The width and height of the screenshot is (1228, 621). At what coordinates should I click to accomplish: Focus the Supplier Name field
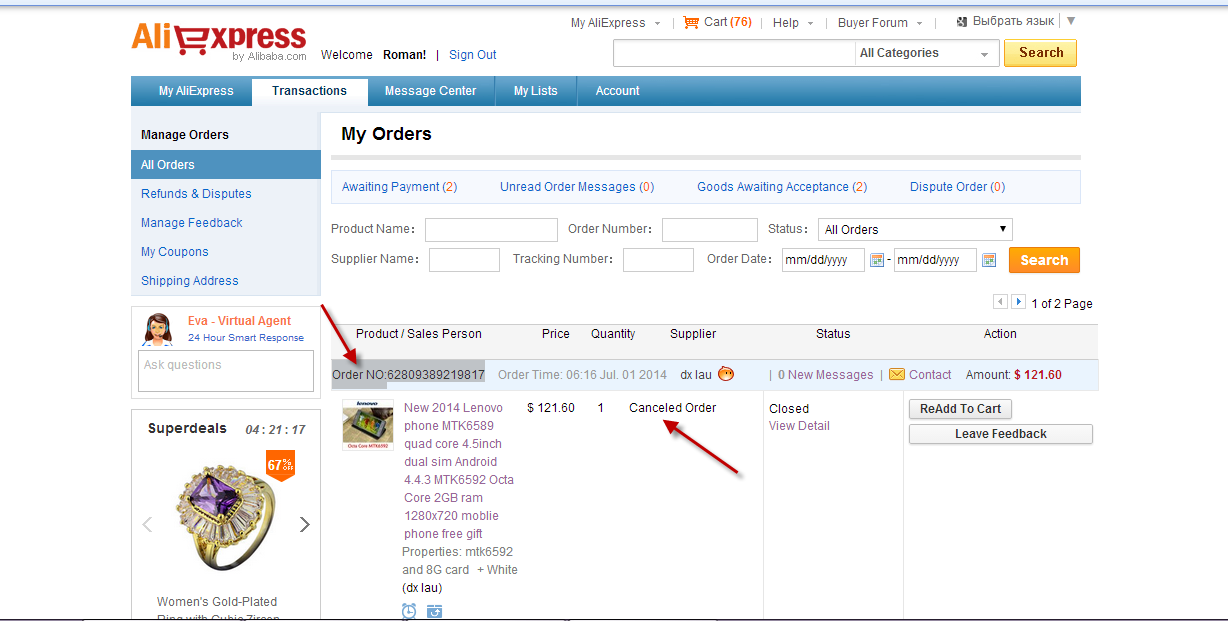[x=464, y=260]
